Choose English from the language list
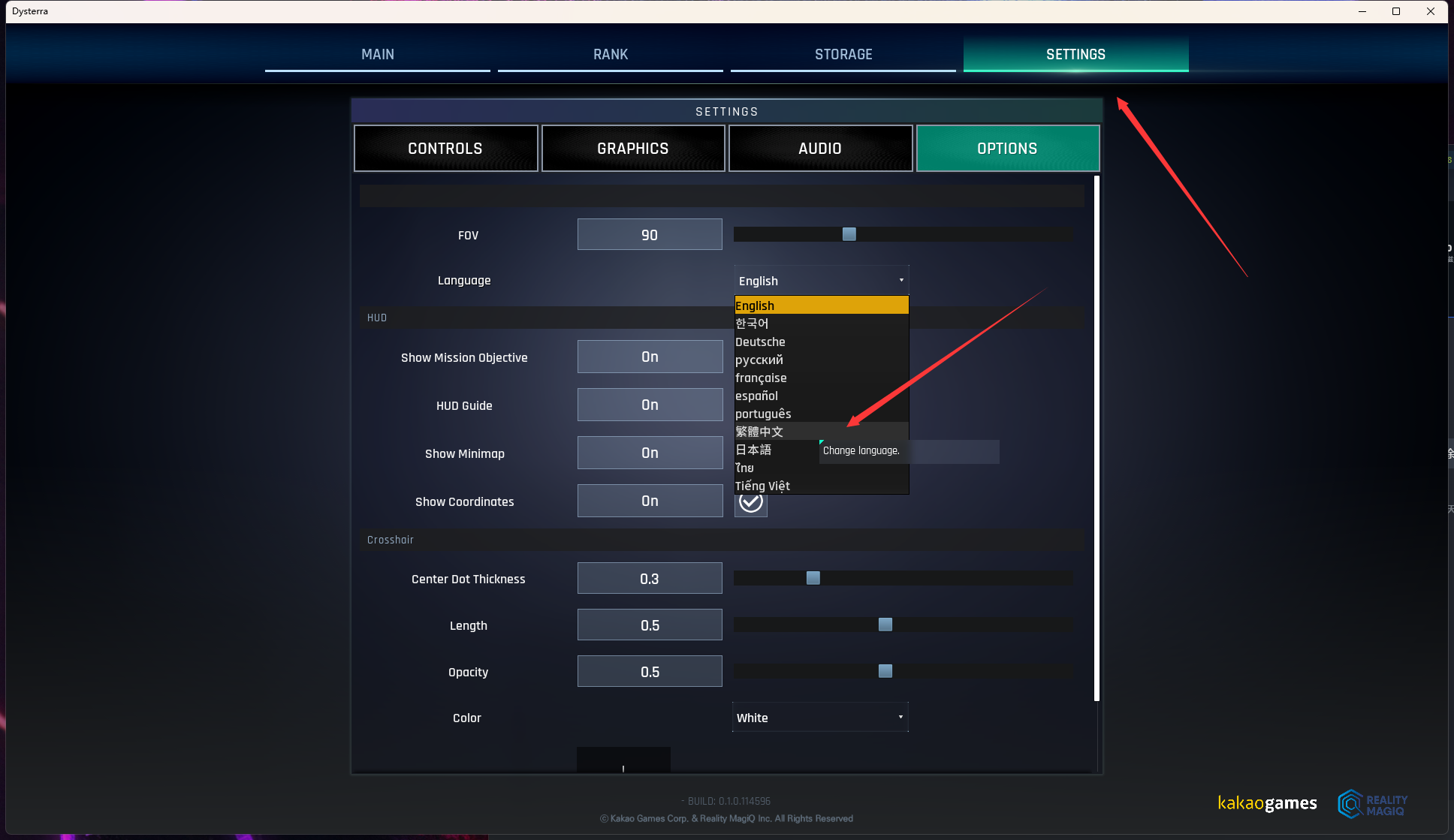 [822, 306]
